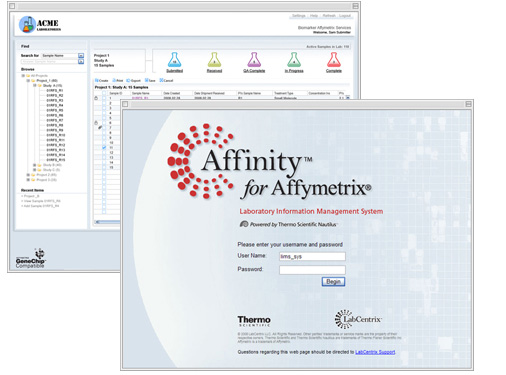Expand the Project 2 tree node

28,175
